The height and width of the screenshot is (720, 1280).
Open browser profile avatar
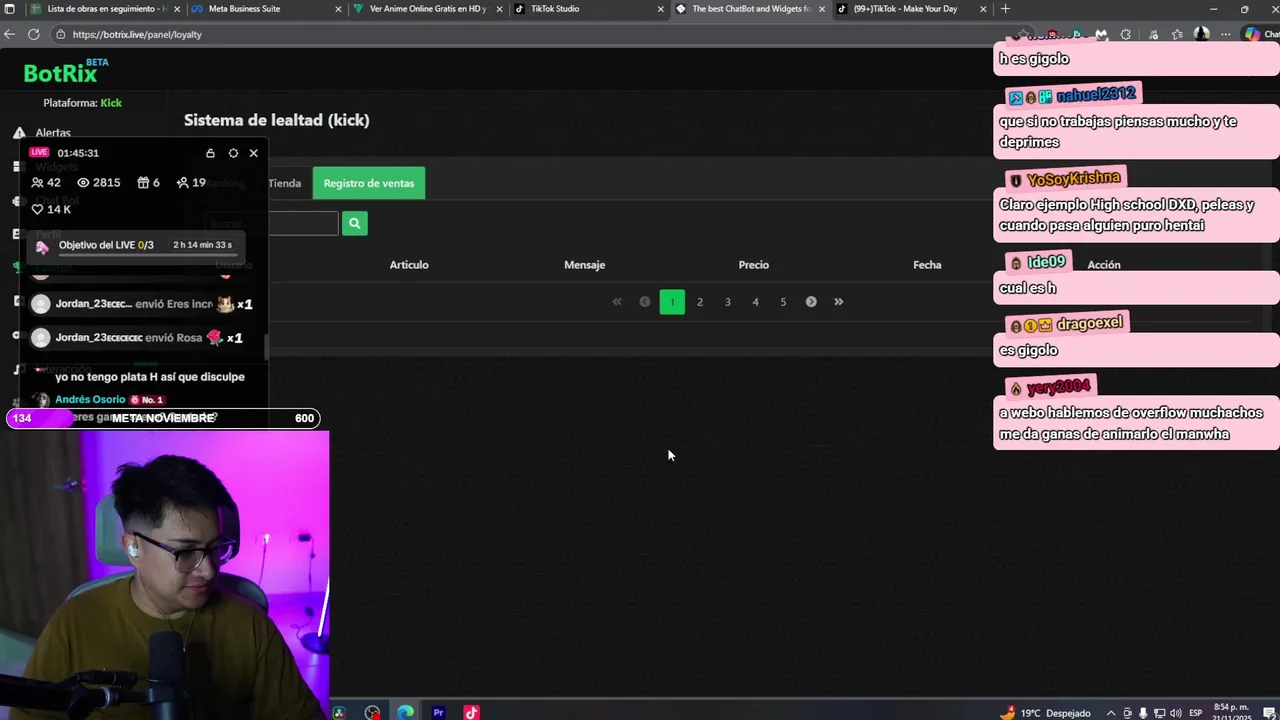[x=1201, y=34]
